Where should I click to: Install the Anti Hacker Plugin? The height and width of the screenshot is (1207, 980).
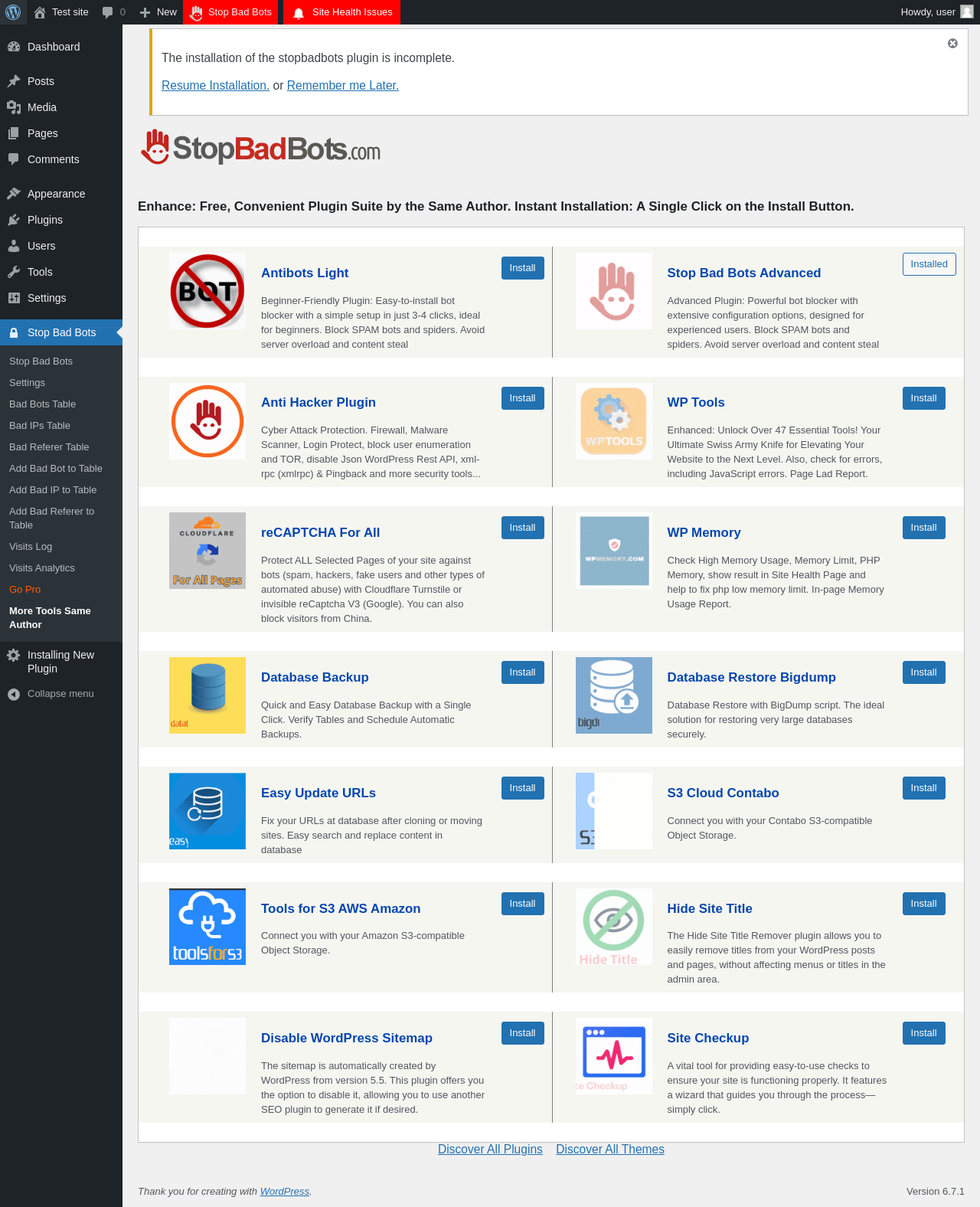click(x=523, y=398)
